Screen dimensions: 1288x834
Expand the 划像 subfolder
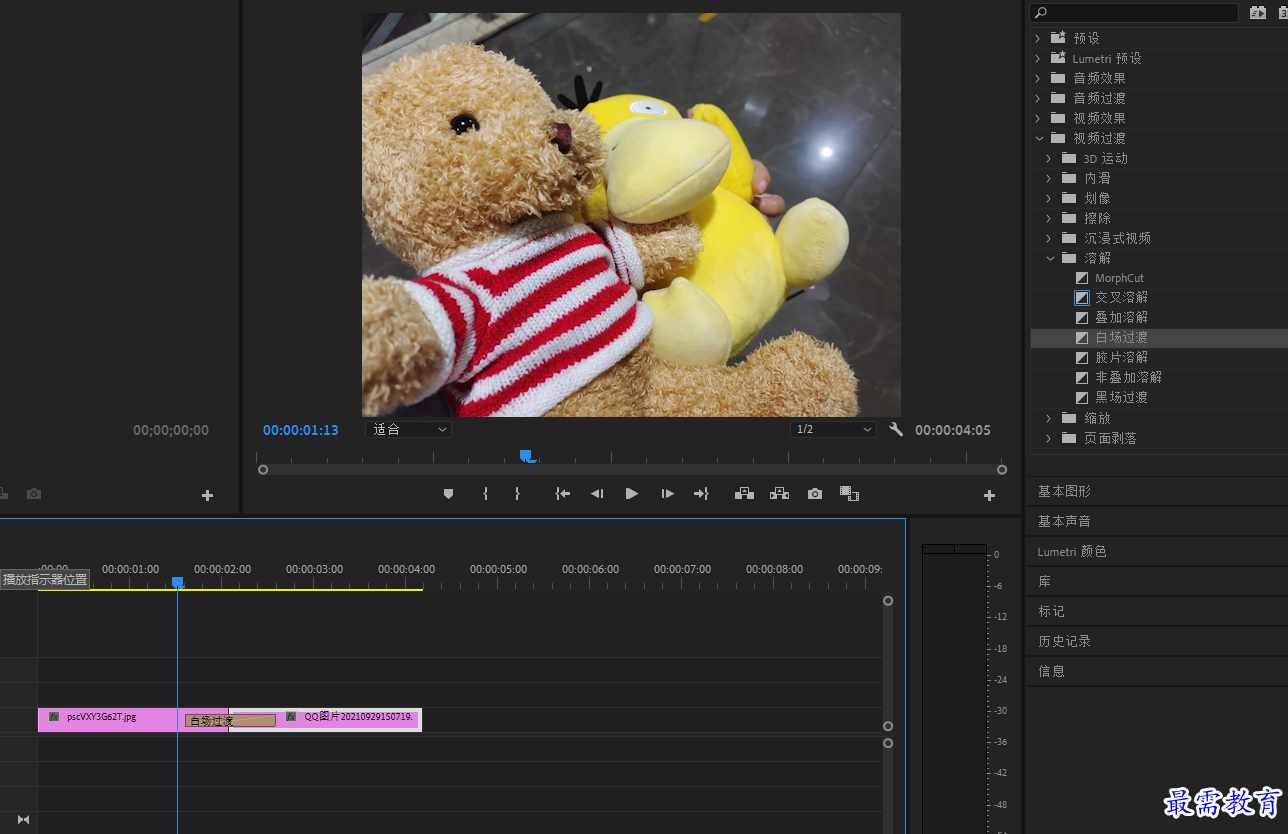click(x=1049, y=198)
